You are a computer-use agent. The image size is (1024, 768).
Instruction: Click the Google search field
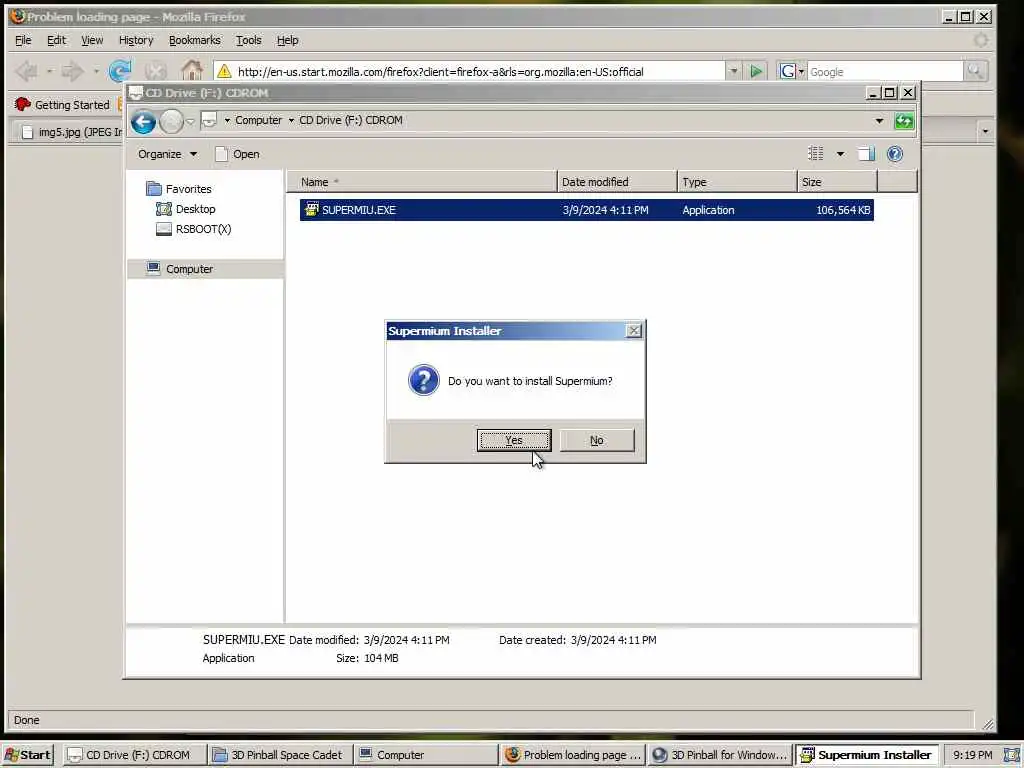point(885,72)
